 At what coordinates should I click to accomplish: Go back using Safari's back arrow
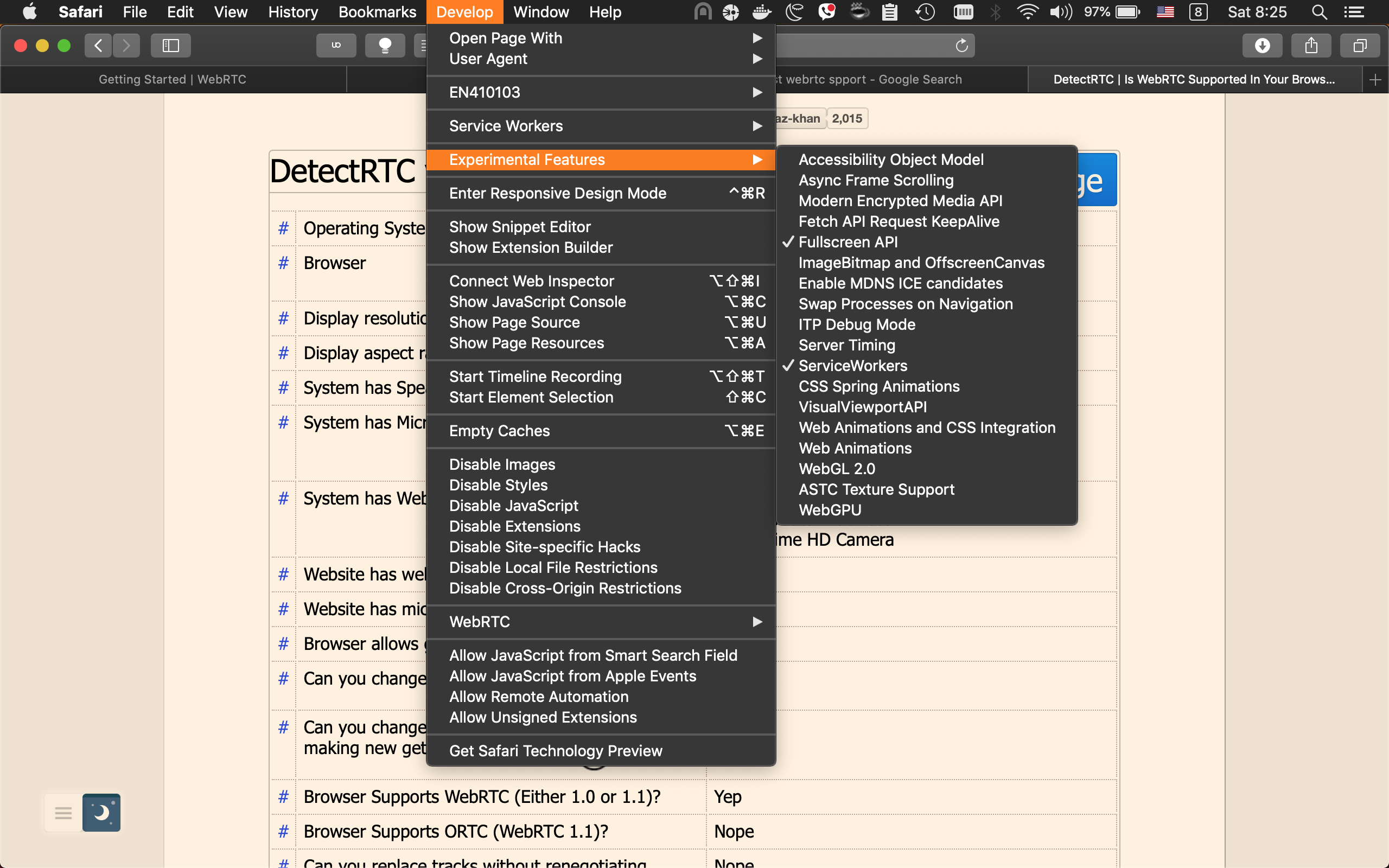pos(98,46)
